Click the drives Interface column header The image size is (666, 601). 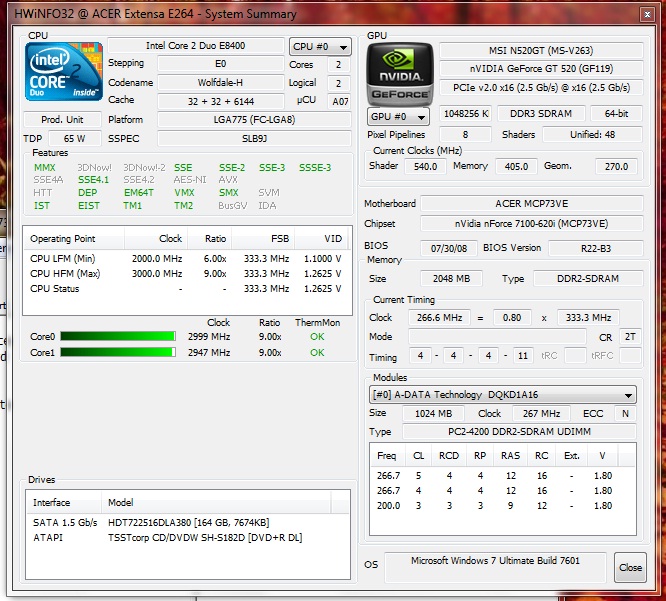click(65, 502)
